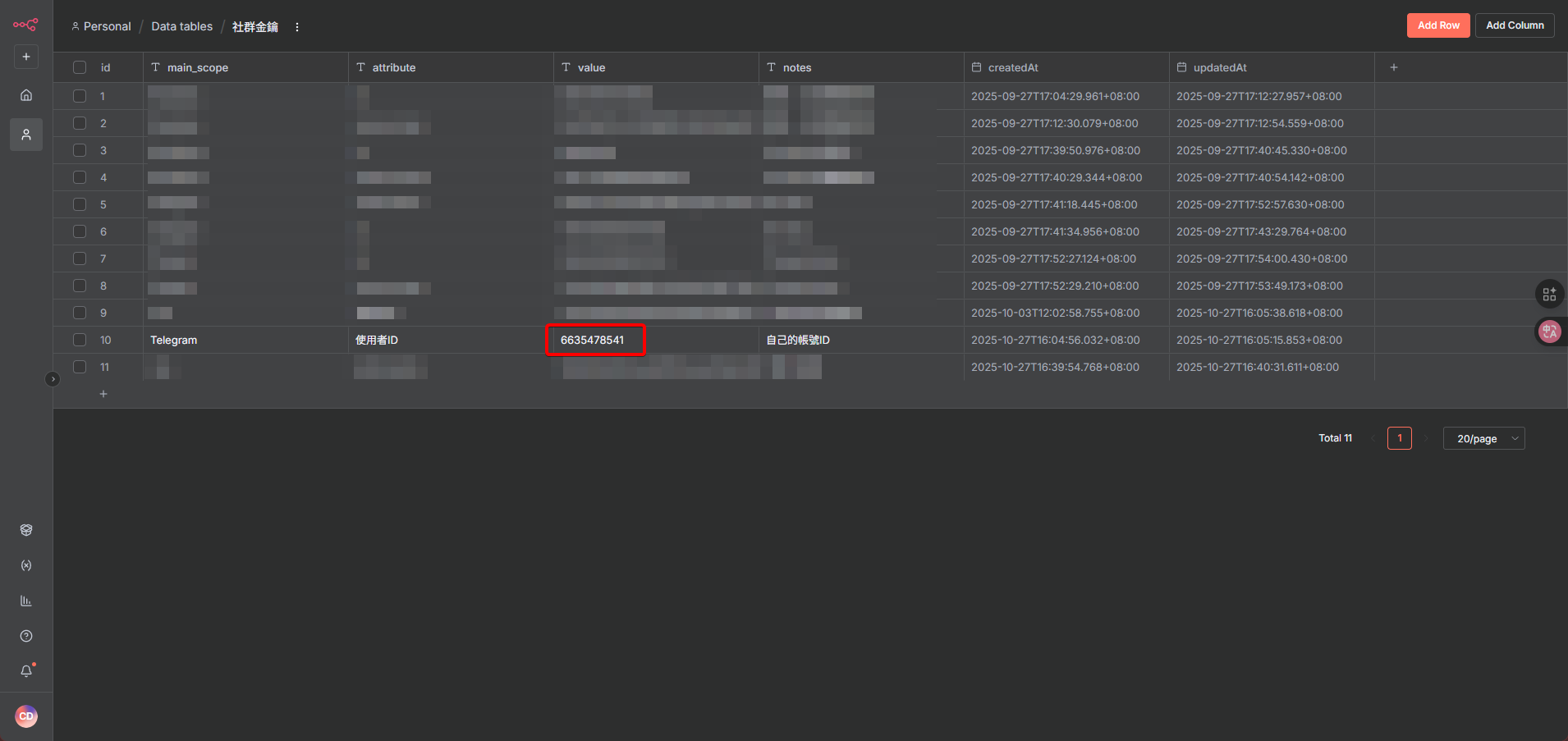1568x741 pixels.
Task: Click the Add Column button
Action: coord(1514,25)
